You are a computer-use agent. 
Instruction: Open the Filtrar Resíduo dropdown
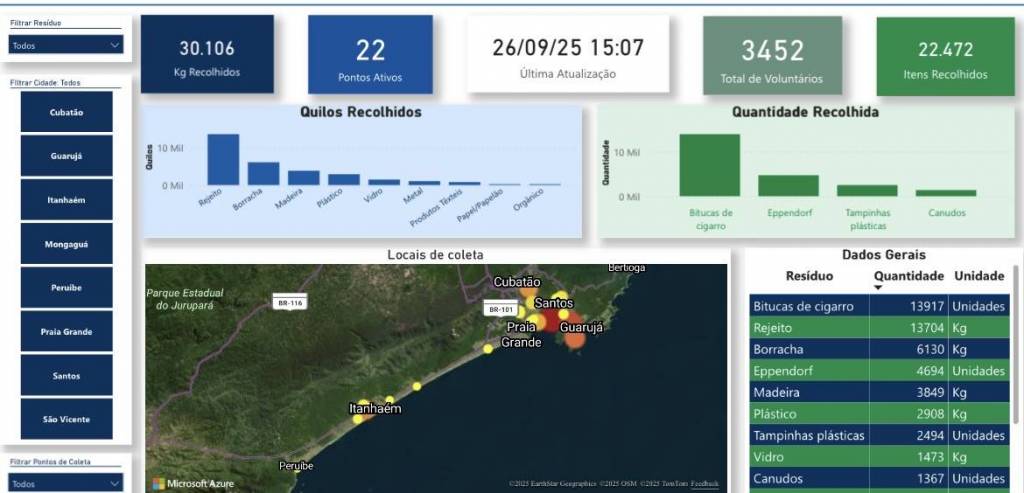66,45
